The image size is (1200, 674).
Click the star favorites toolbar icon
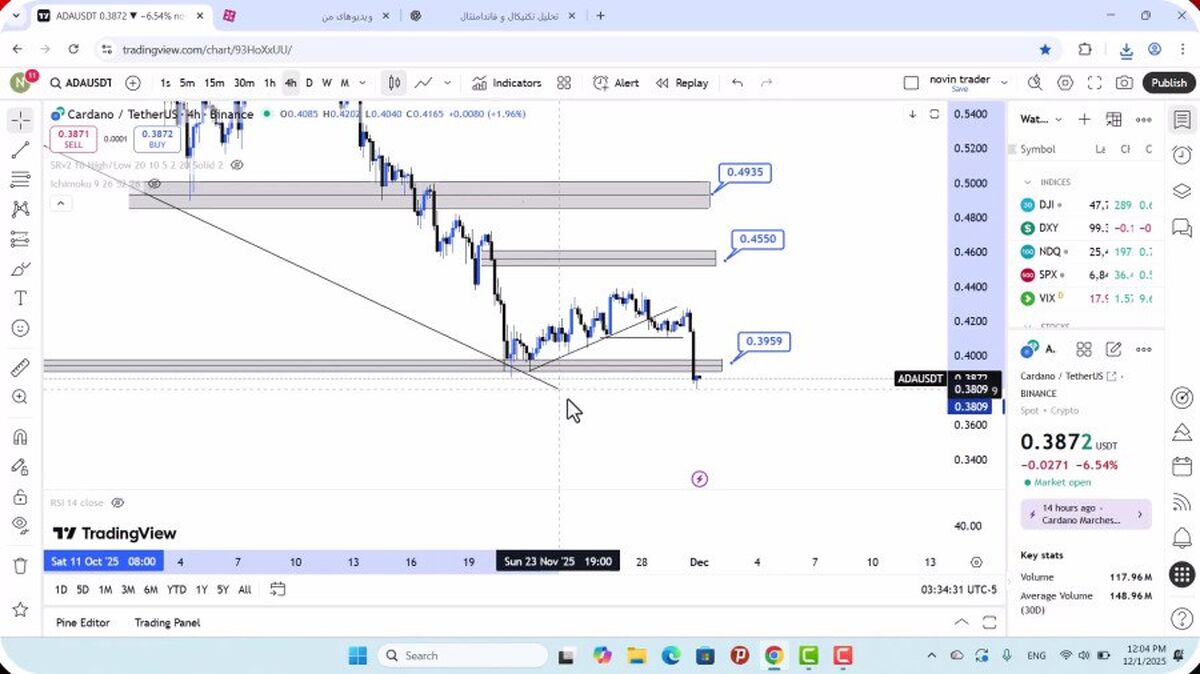pyautogui.click(x=20, y=609)
